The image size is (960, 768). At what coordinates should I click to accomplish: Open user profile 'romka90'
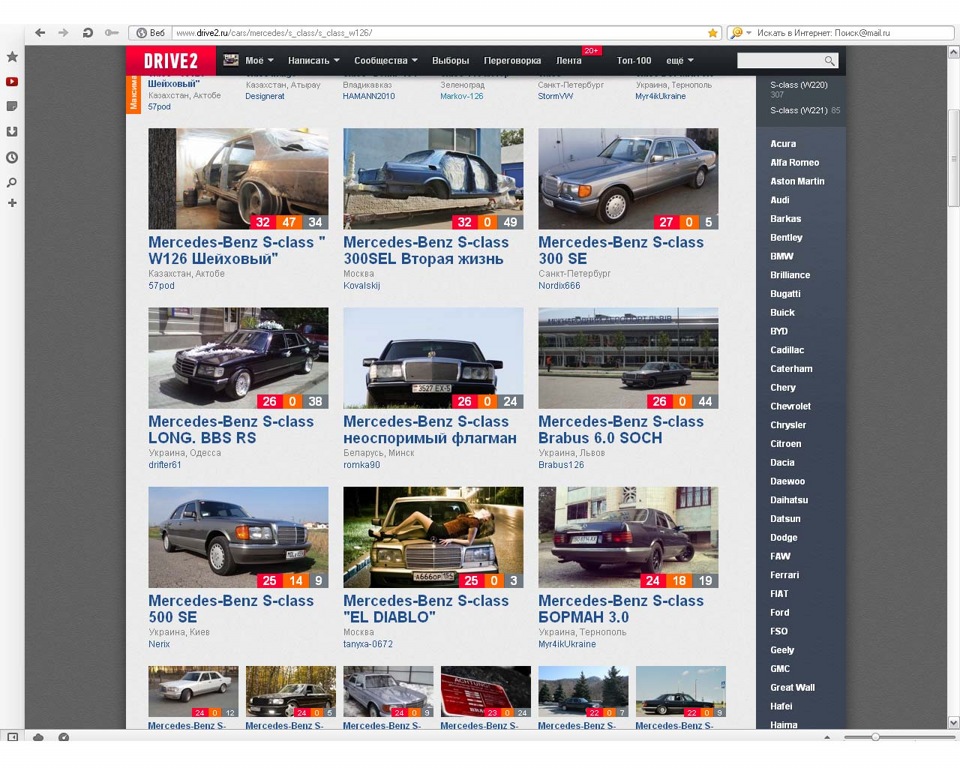tap(361, 465)
